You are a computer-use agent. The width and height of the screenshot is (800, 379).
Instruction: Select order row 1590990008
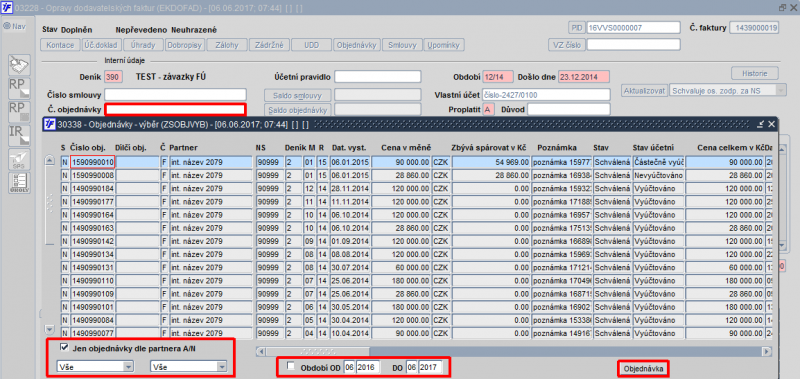click(x=413, y=175)
